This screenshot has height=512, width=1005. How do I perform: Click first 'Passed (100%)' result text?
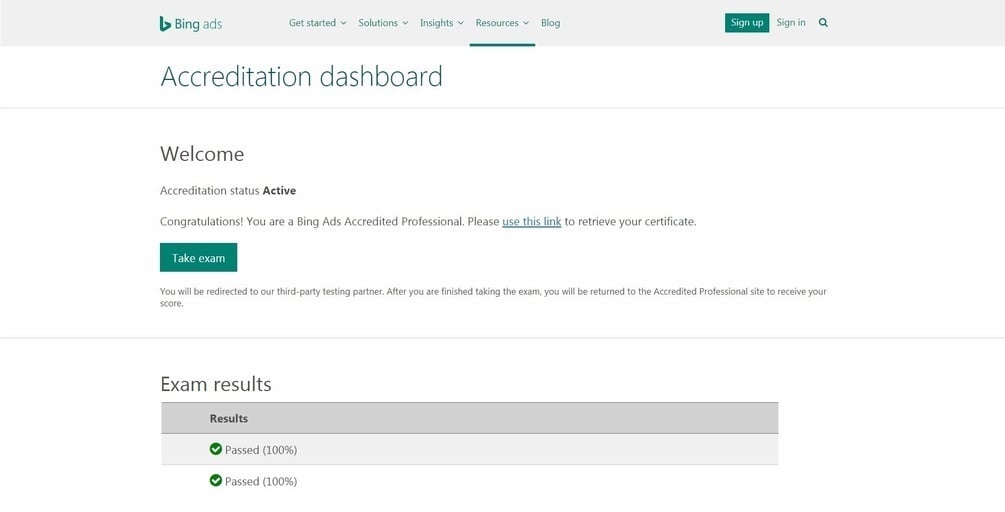(x=261, y=450)
